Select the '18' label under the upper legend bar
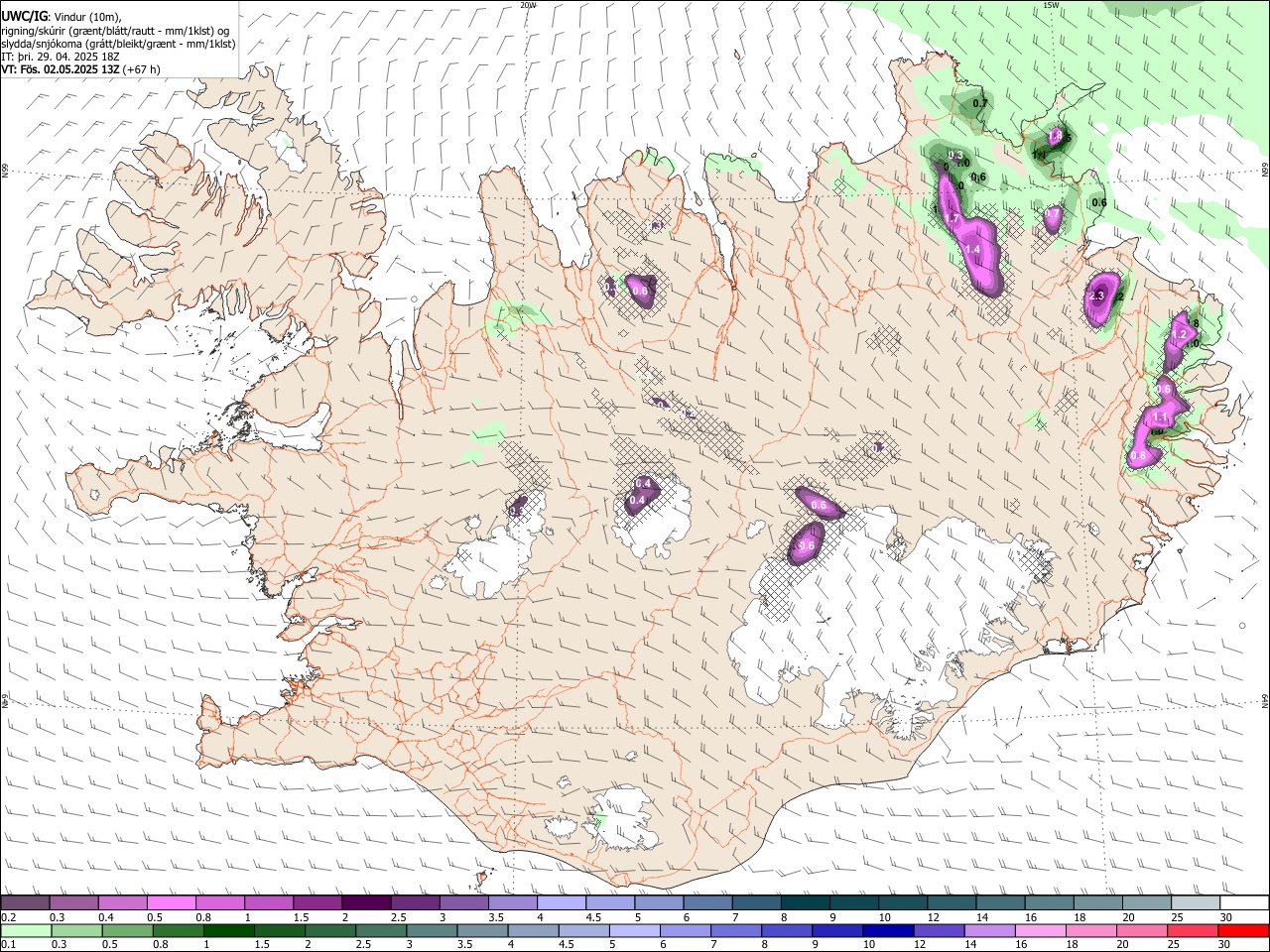 (1080, 917)
